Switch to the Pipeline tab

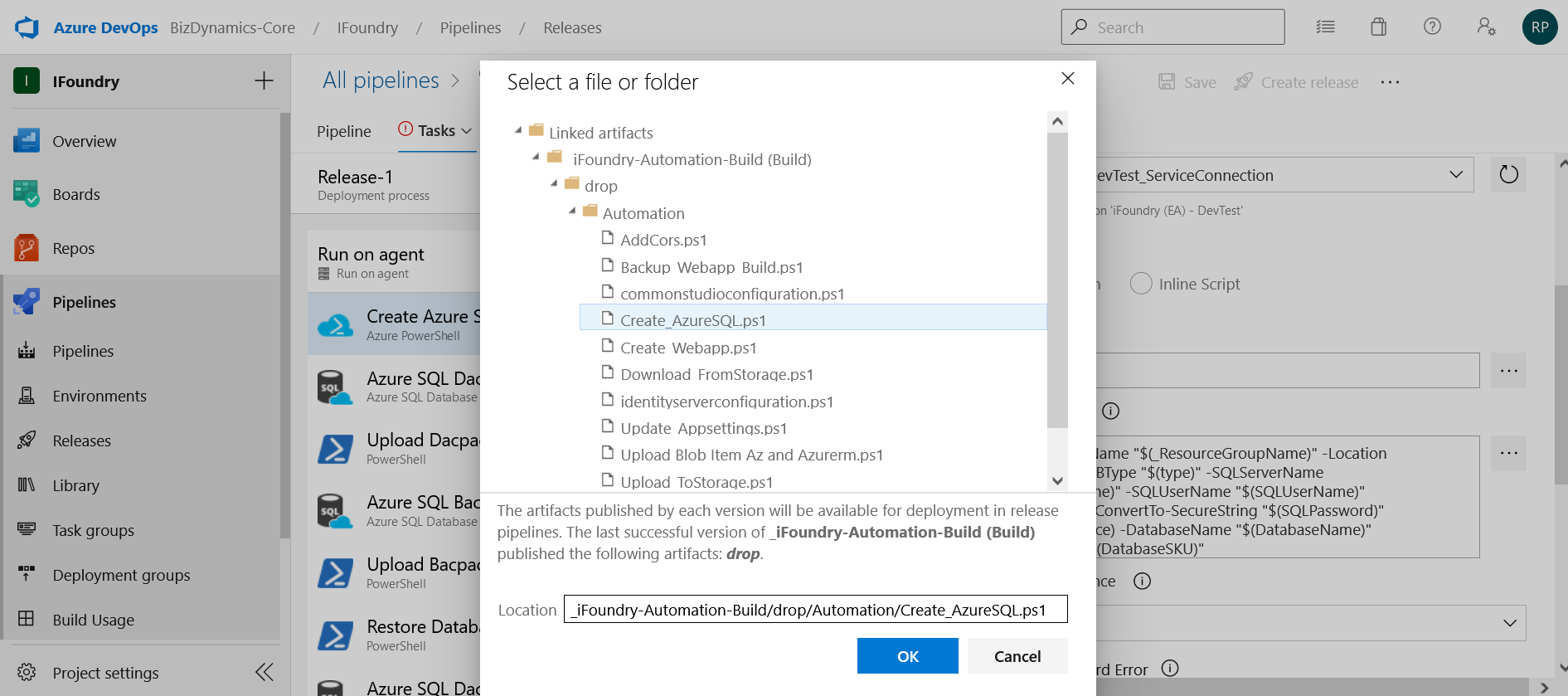point(344,131)
